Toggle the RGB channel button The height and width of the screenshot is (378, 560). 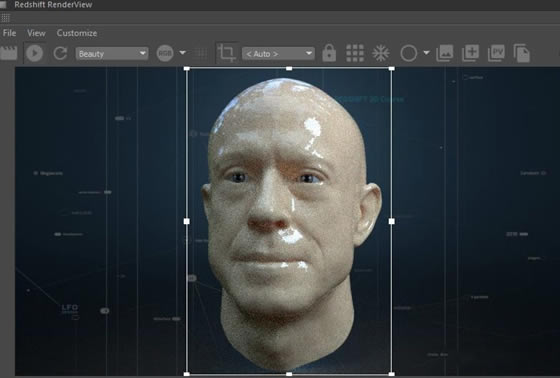click(x=165, y=53)
